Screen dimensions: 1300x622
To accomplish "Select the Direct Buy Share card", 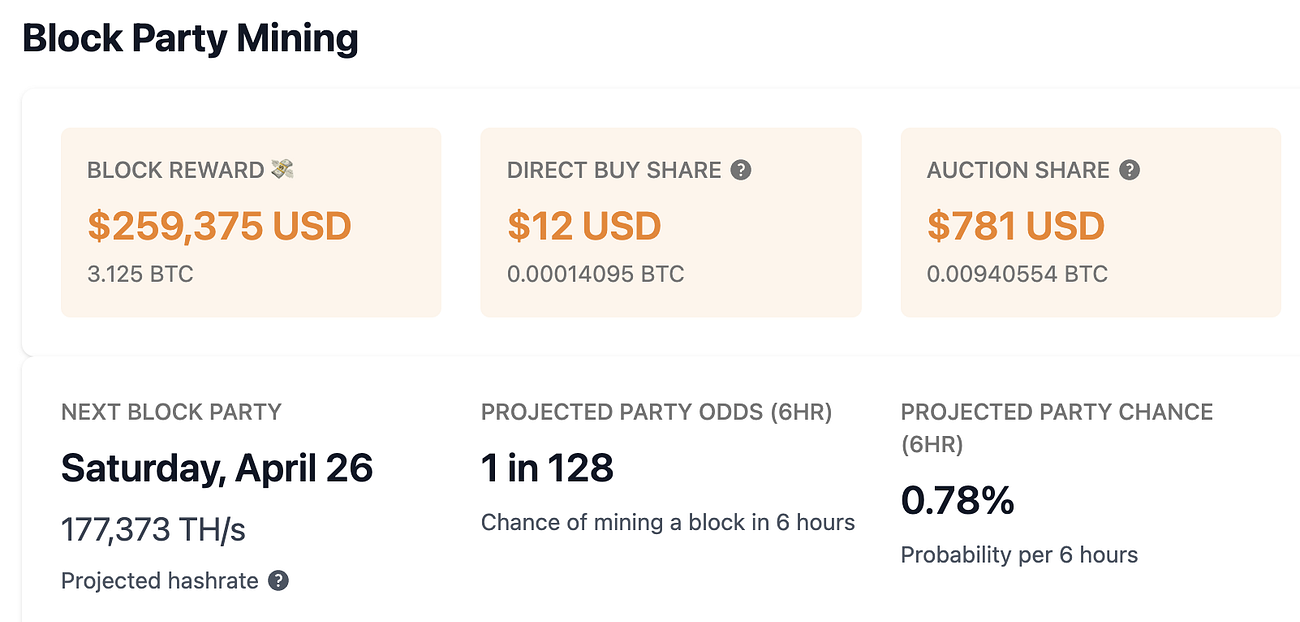I will coord(671,222).
